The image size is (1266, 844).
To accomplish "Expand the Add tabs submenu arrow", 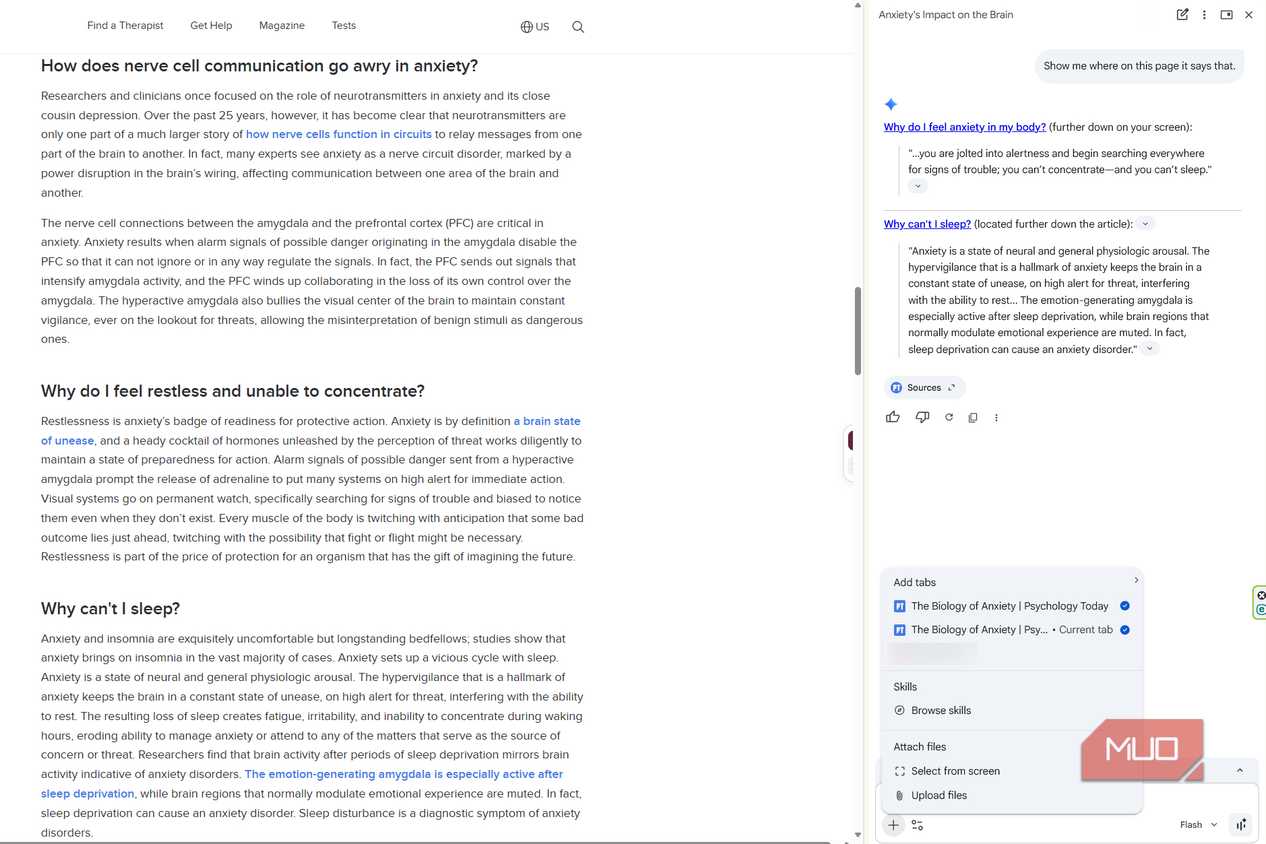I will pyautogui.click(x=1136, y=581).
